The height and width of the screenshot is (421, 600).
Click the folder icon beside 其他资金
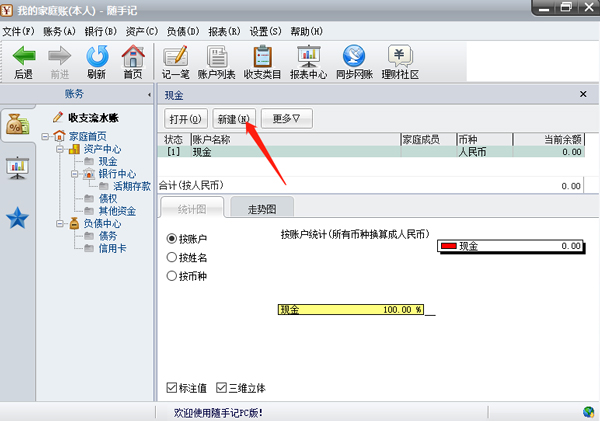(89, 211)
